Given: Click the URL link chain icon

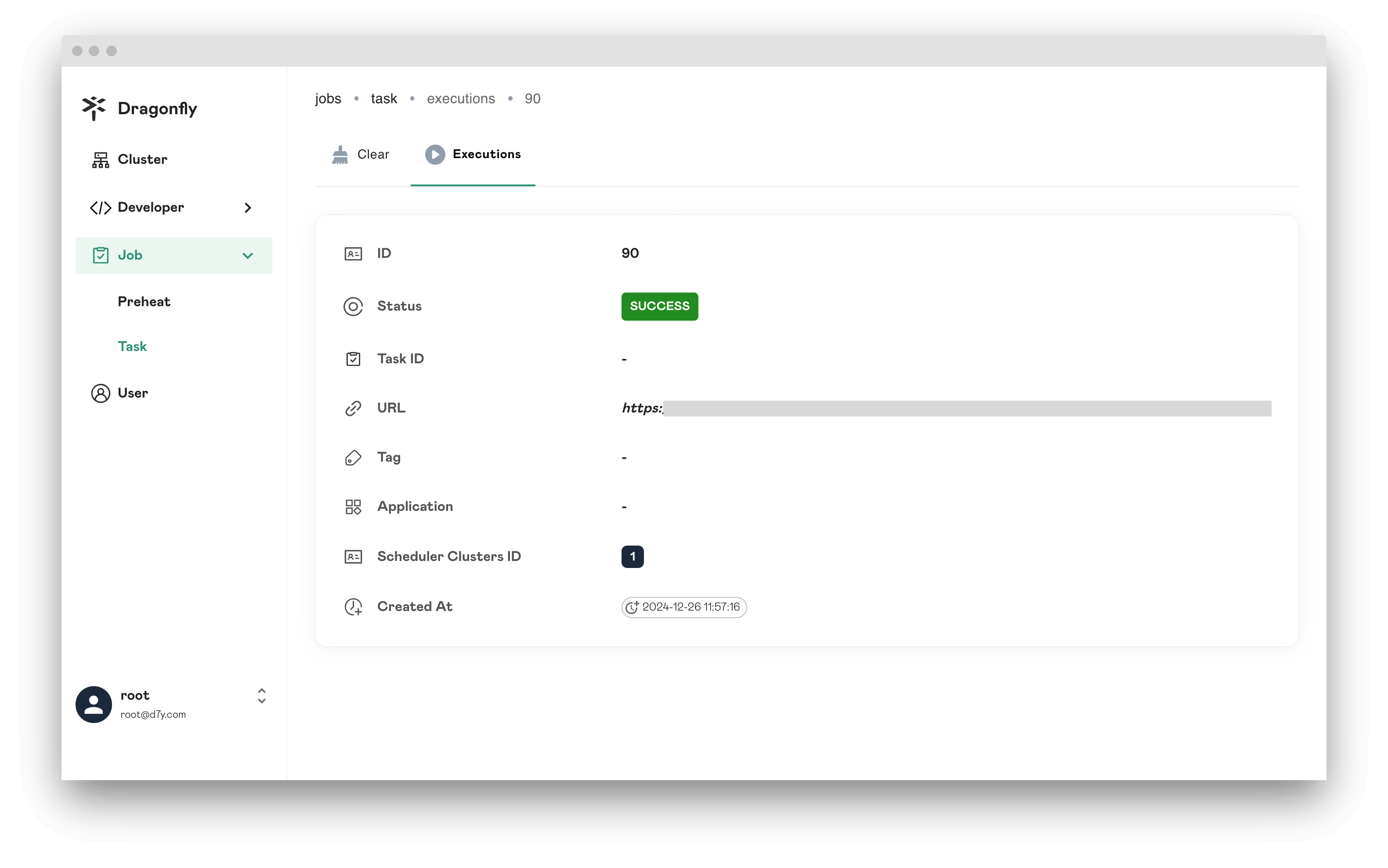Looking at the screenshot, I should coord(353,407).
